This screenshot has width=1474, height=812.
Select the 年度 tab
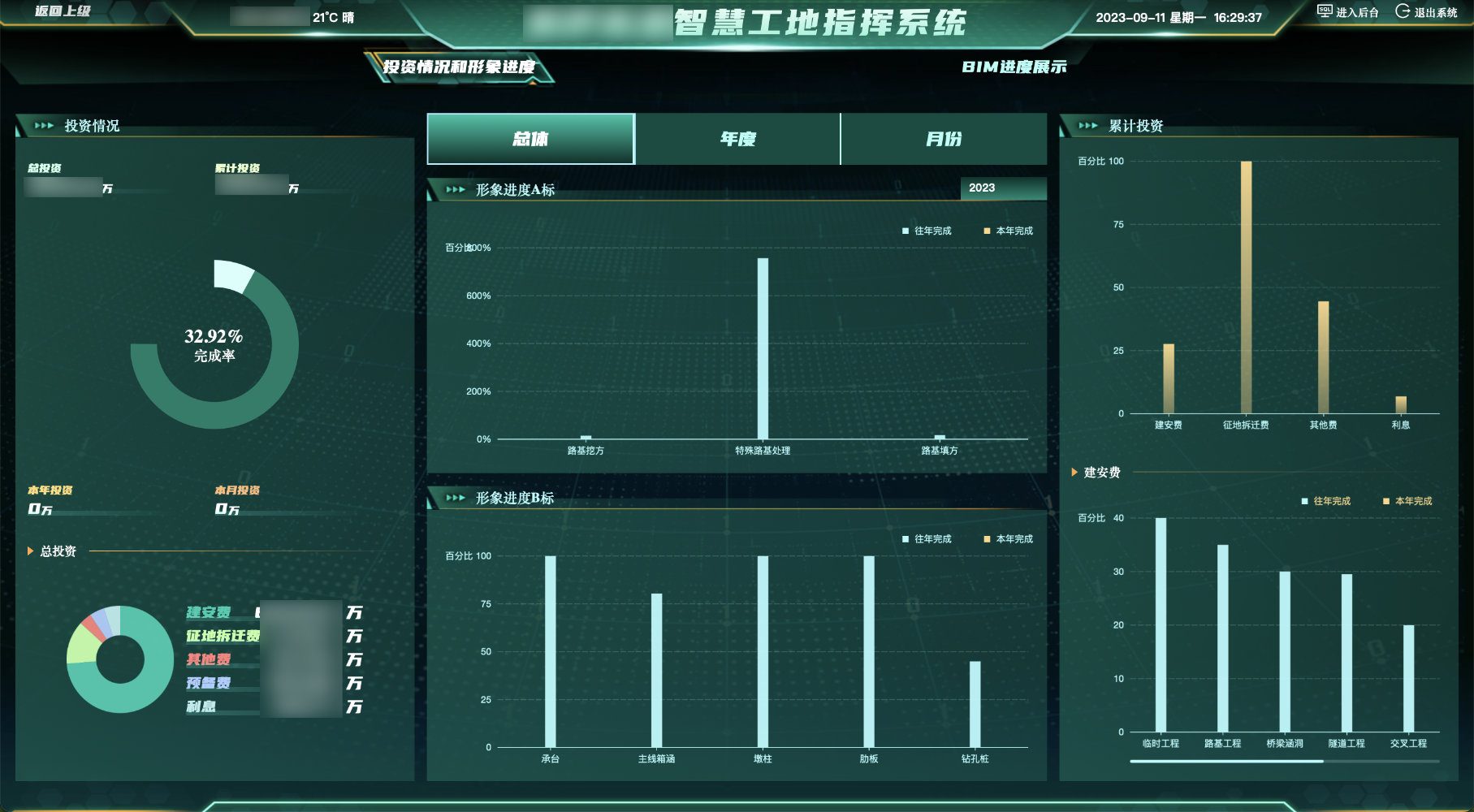[x=737, y=139]
